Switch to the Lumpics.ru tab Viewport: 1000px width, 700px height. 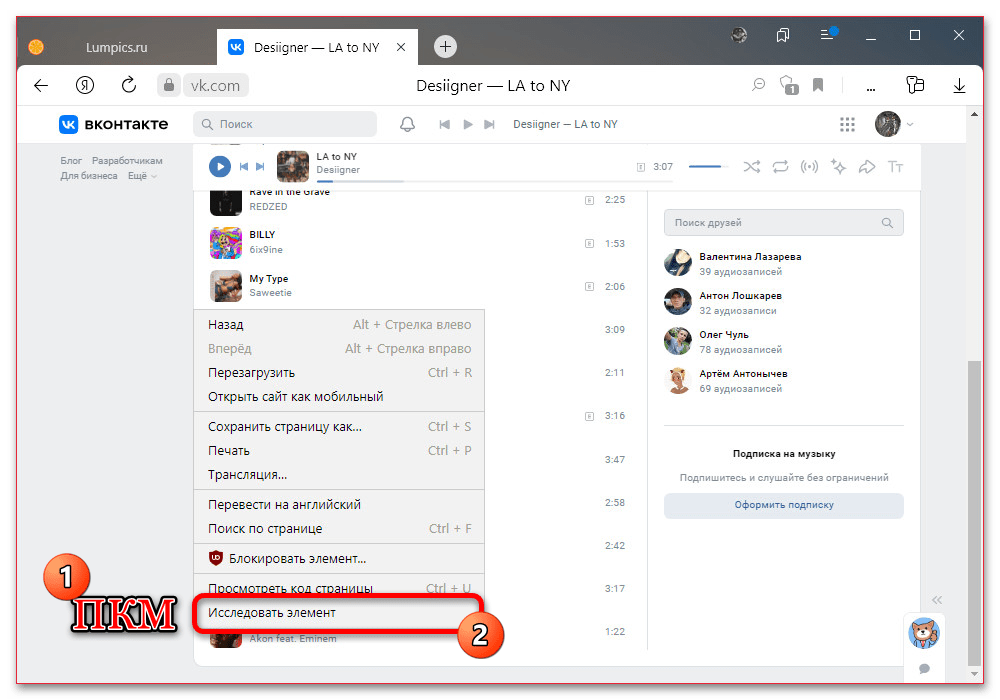[x=117, y=47]
